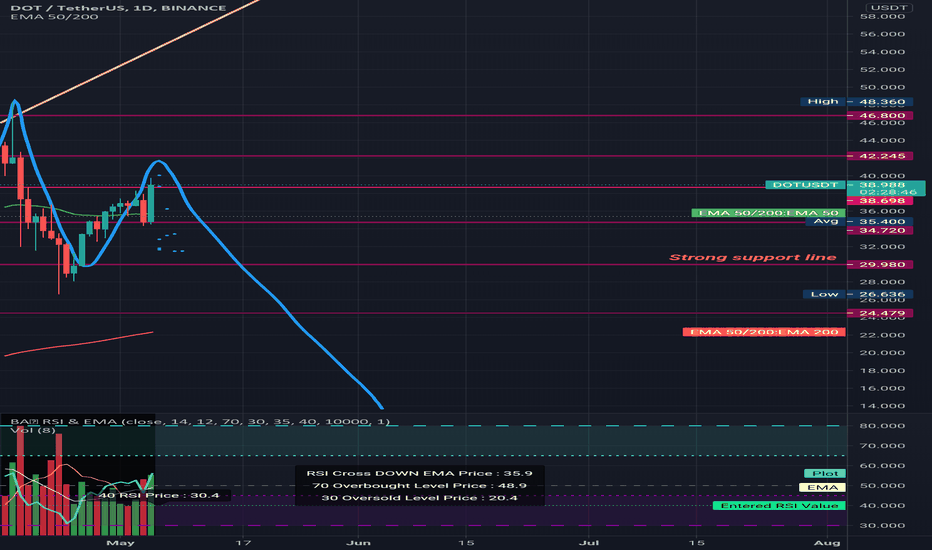Click the yellow EMA label in RSI pane

[822, 488]
